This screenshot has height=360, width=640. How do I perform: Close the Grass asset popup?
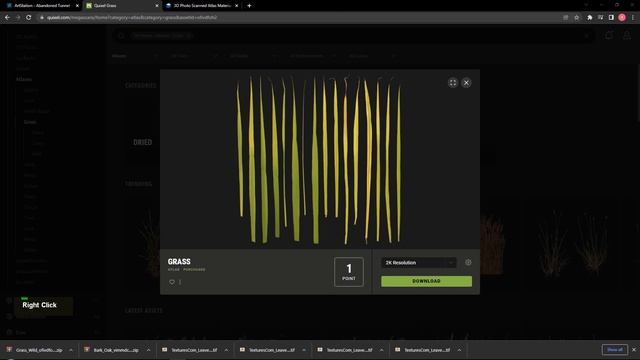tap(466, 83)
